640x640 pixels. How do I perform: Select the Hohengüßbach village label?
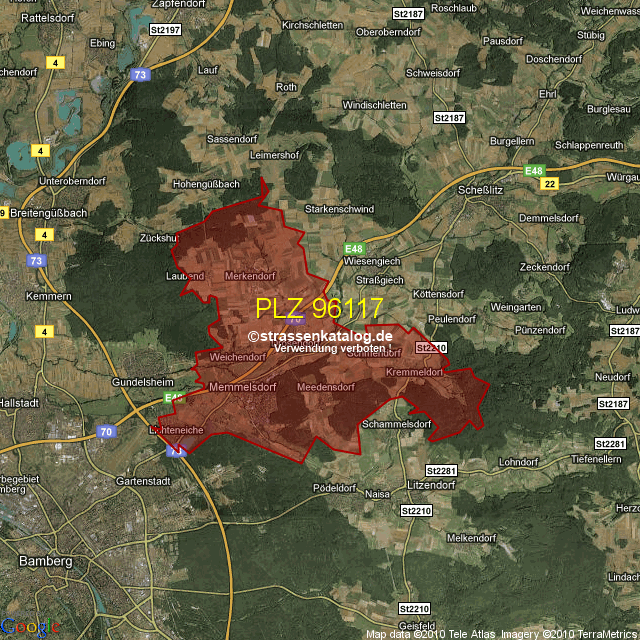(x=207, y=184)
